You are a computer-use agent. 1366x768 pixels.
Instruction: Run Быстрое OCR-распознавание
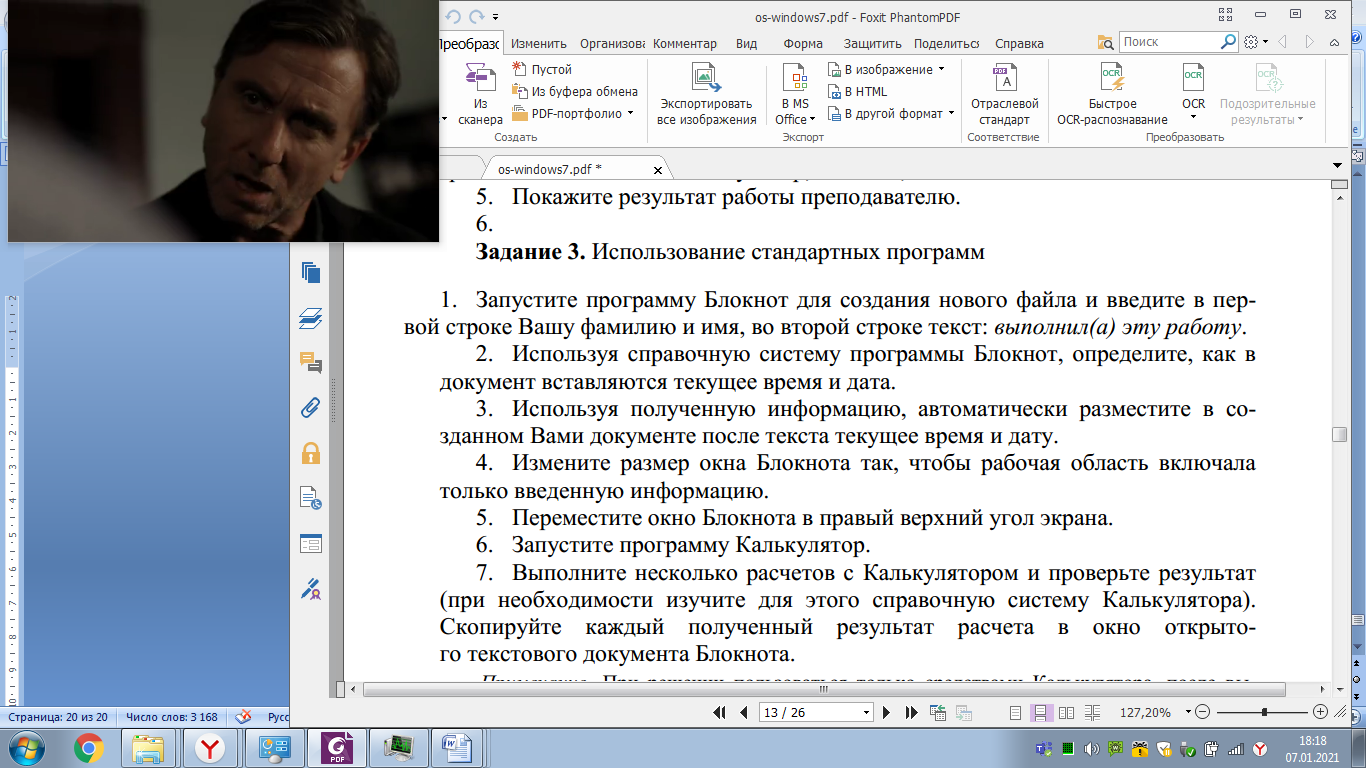(x=1112, y=95)
